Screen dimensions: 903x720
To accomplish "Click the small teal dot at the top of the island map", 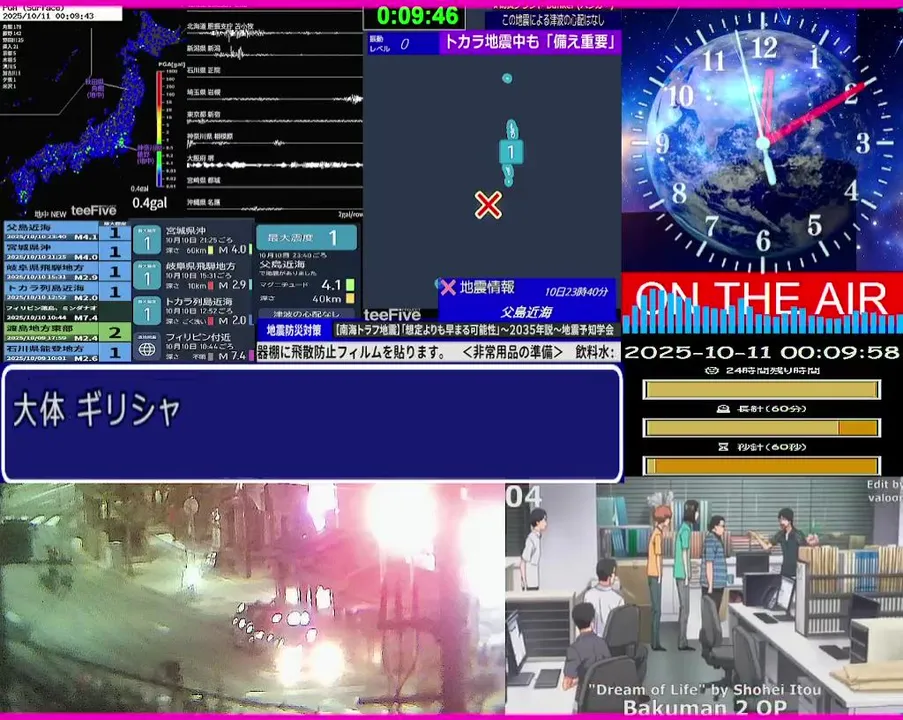I will click(x=507, y=78).
